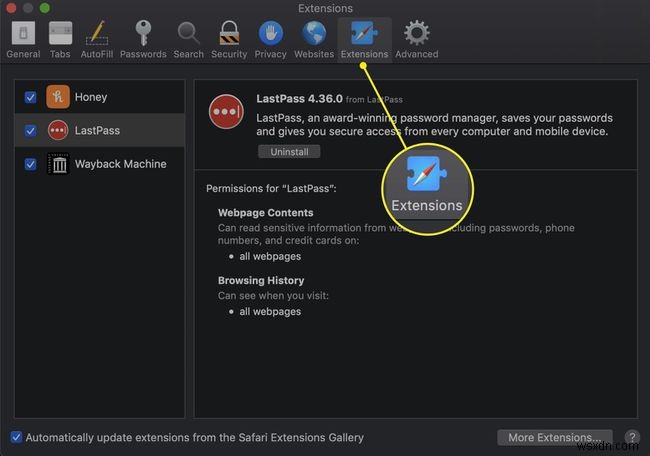This screenshot has height=456, width=650.
Task: Click 'all webpages' under Browsing History
Action: pyautogui.click(x=270, y=312)
